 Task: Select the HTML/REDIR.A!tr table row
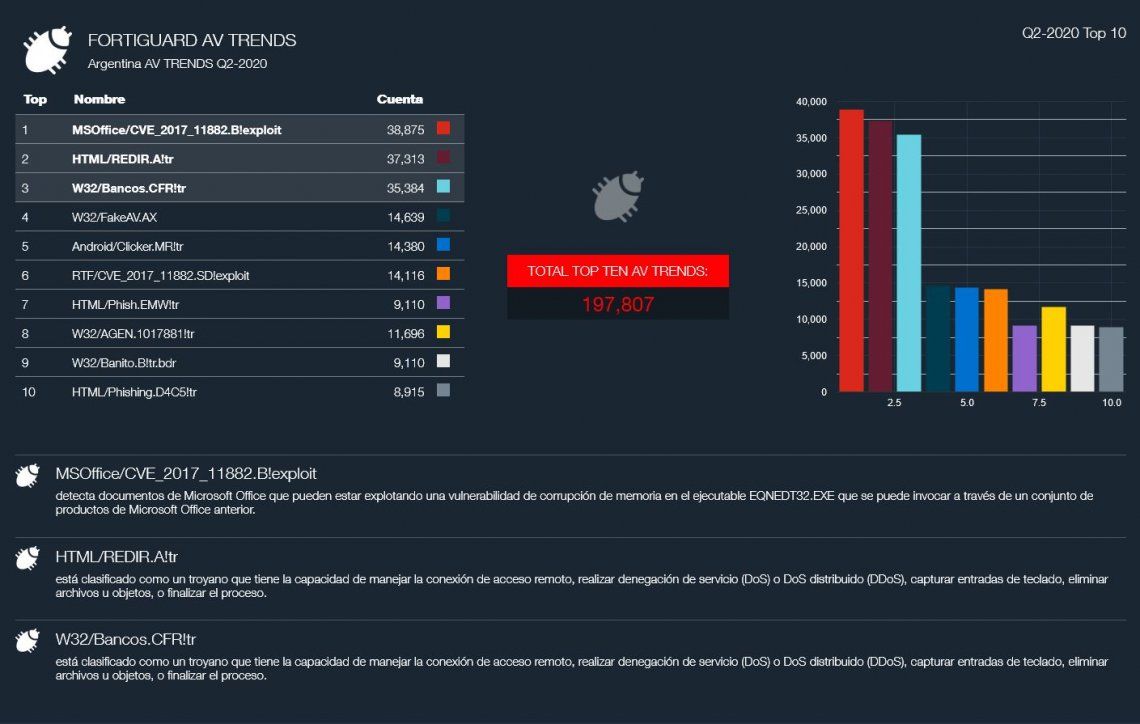230,159
